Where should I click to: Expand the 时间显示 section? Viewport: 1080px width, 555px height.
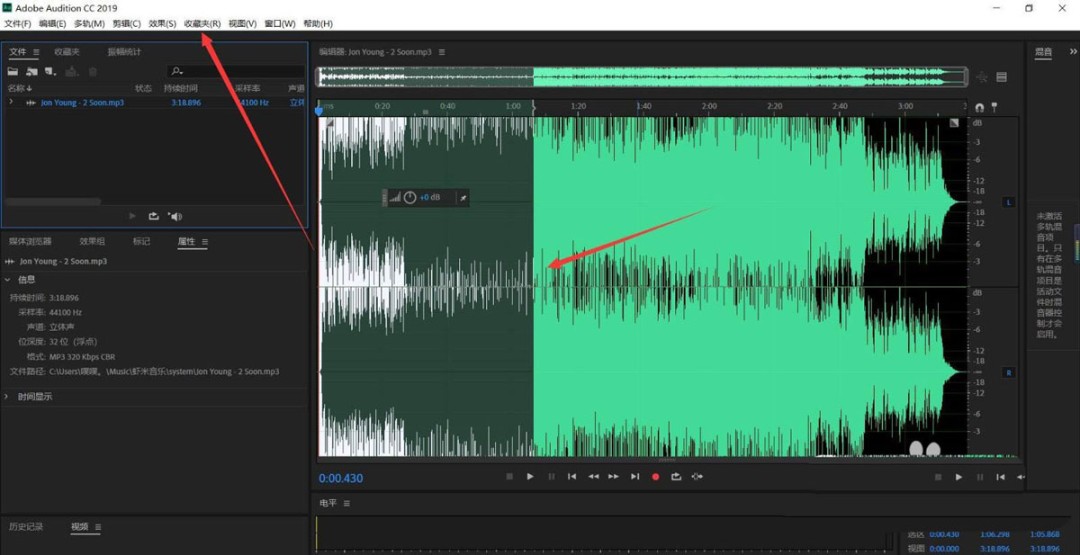[x=8, y=397]
